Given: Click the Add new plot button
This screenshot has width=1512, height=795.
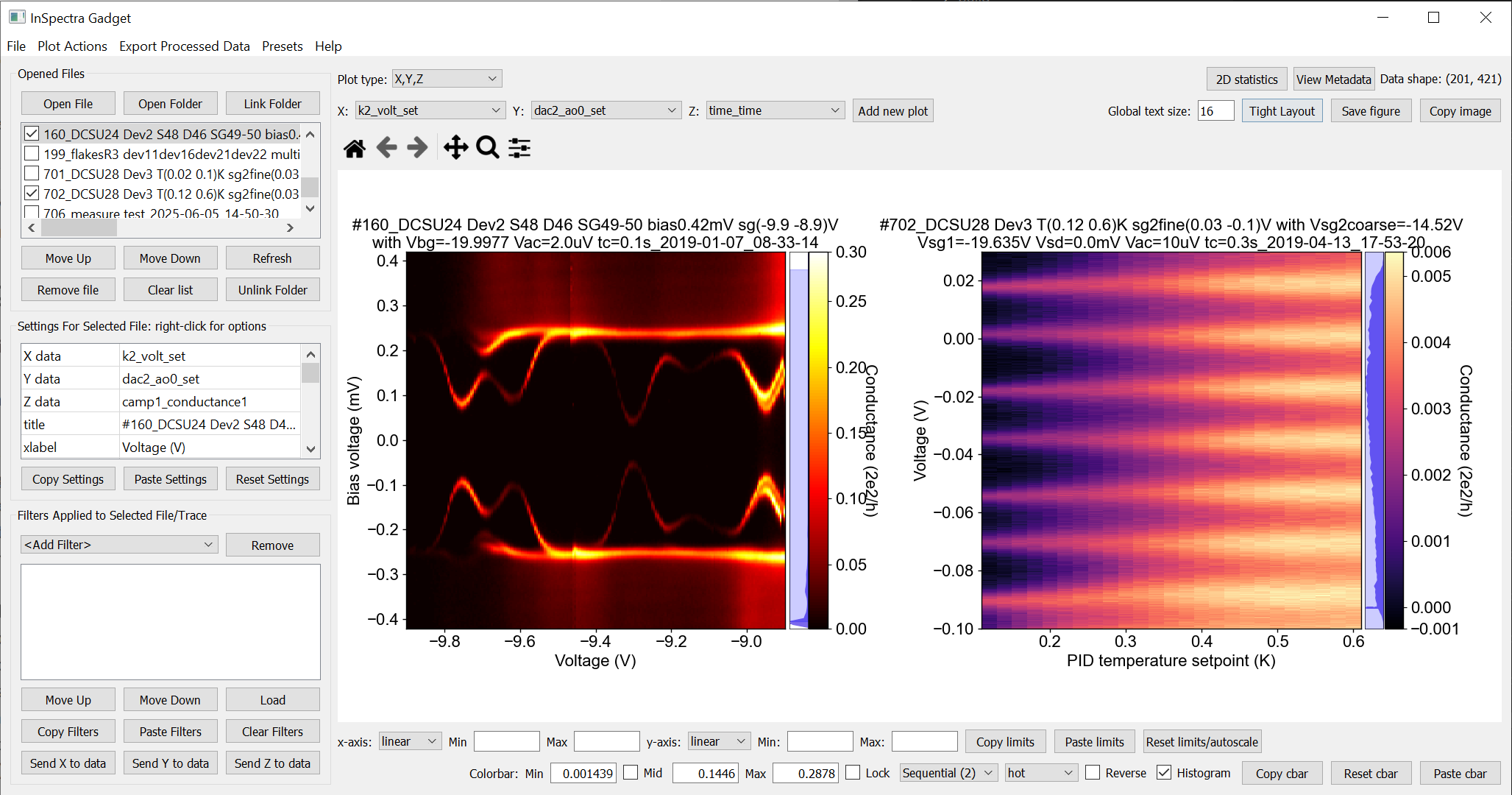Looking at the screenshot, I should [893, 111].
